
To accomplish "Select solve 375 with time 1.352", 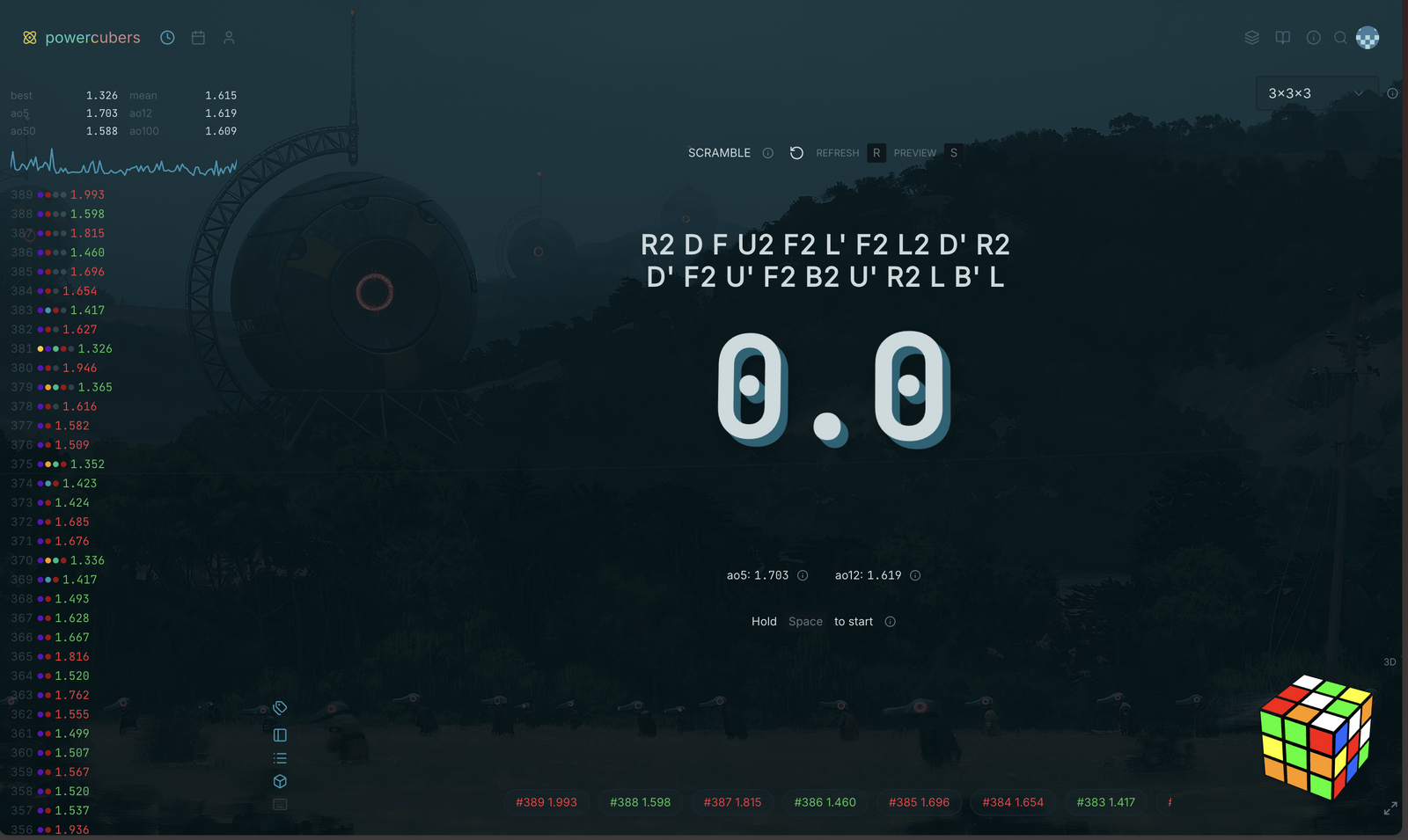I will [58, 464].
